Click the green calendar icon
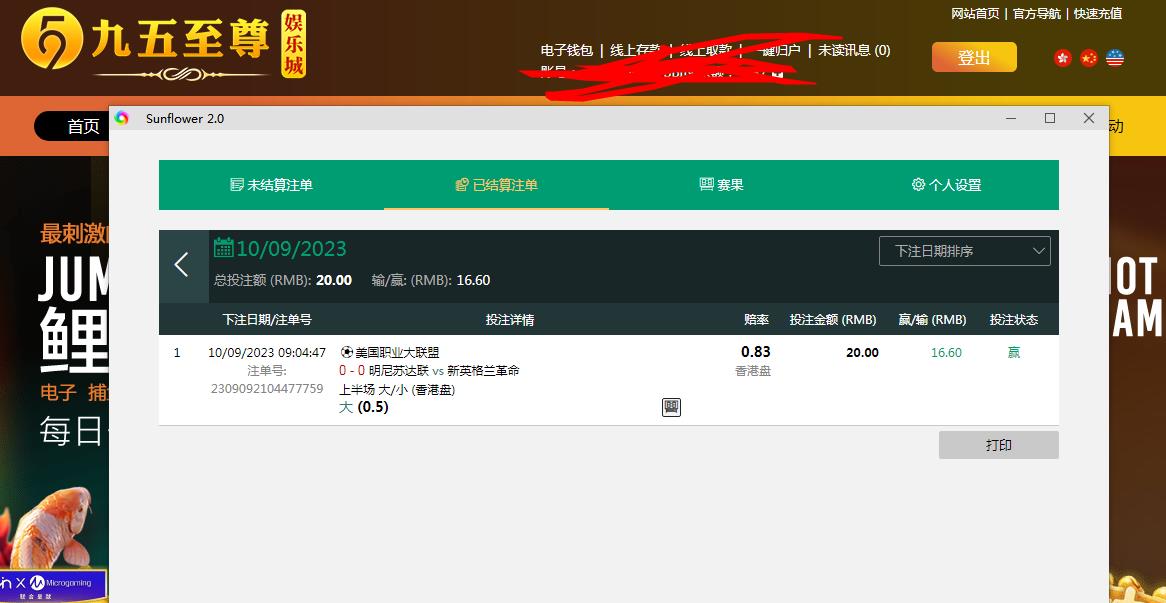 [x=224, y=248]
